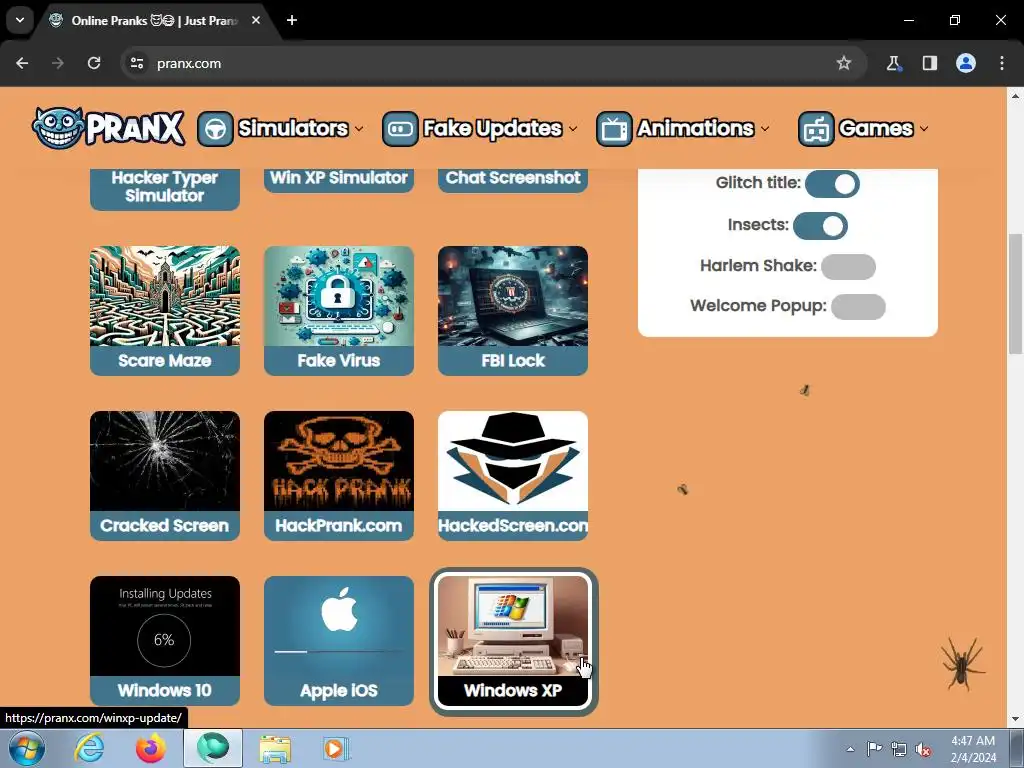Click the network tray icon
1024x768 pixels.
[x=899, y=750]
